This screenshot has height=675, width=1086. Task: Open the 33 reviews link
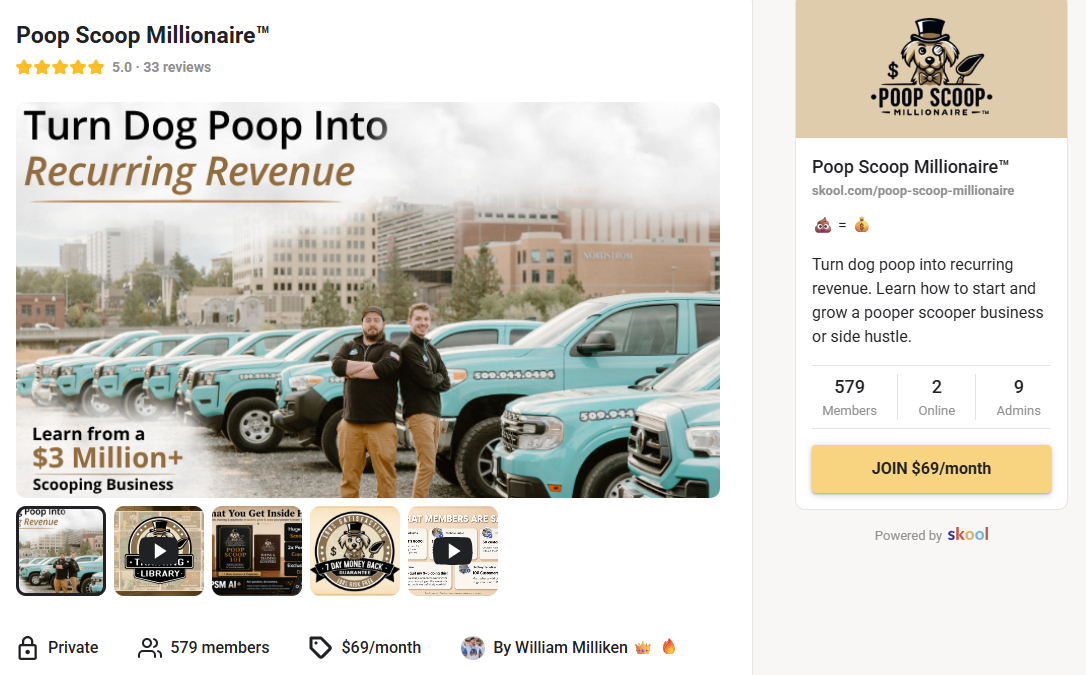(177, 67)
